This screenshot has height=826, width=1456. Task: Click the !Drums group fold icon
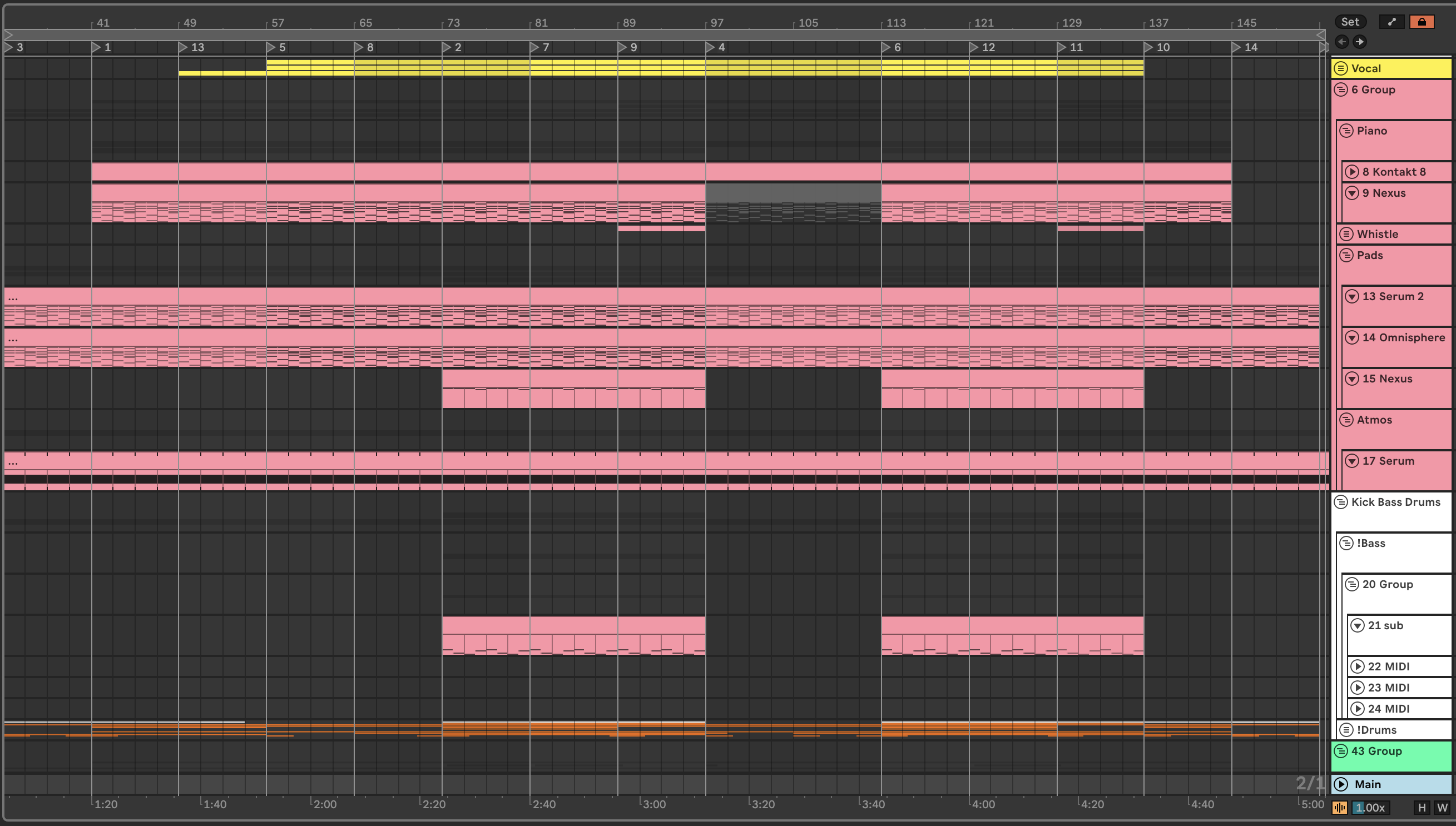point(1346,730)
